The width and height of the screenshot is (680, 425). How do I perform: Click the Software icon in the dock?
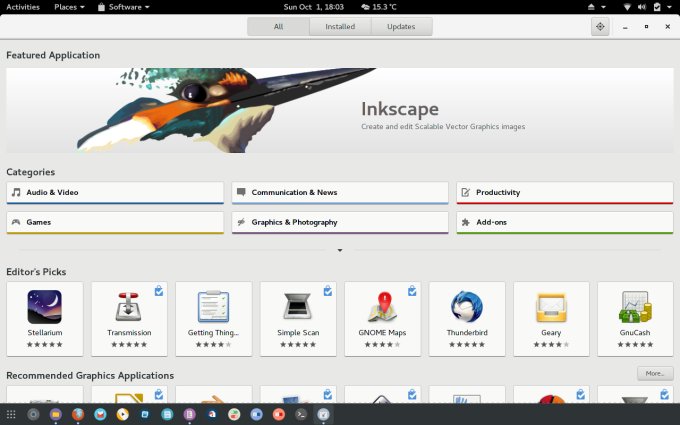tap(324, 415)
